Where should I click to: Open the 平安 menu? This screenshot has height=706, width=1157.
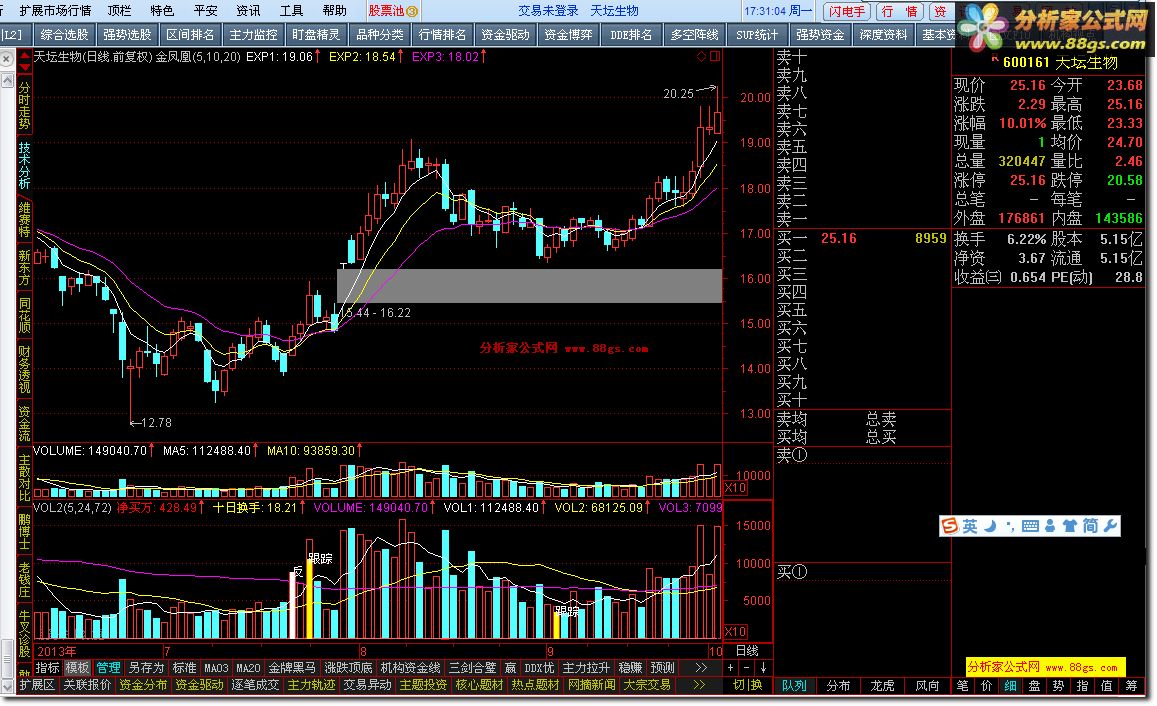point(205,10)
